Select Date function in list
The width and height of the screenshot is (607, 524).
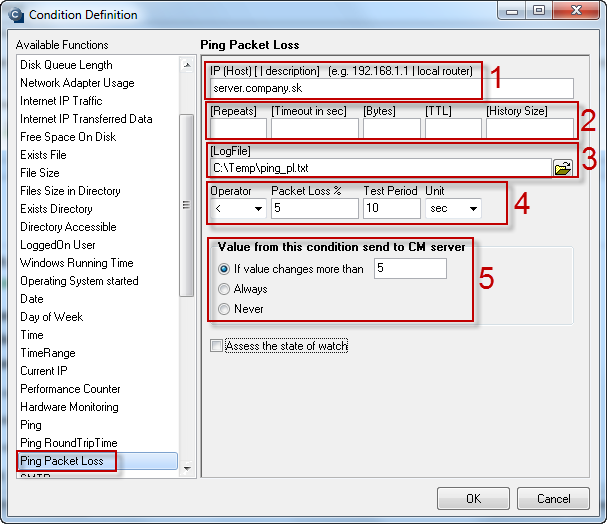pyautogui.click(x=32, y=299)
